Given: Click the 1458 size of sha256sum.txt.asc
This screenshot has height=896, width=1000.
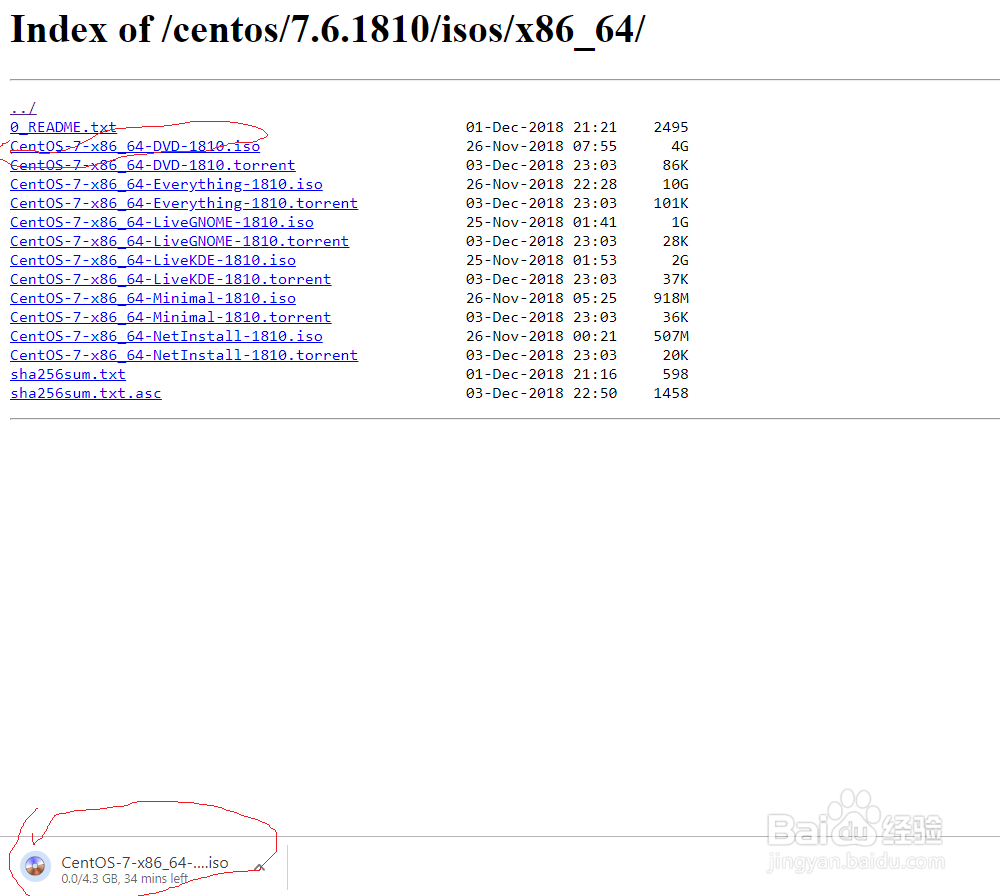Looking at the screenshot, I should (x=671, y=393).
